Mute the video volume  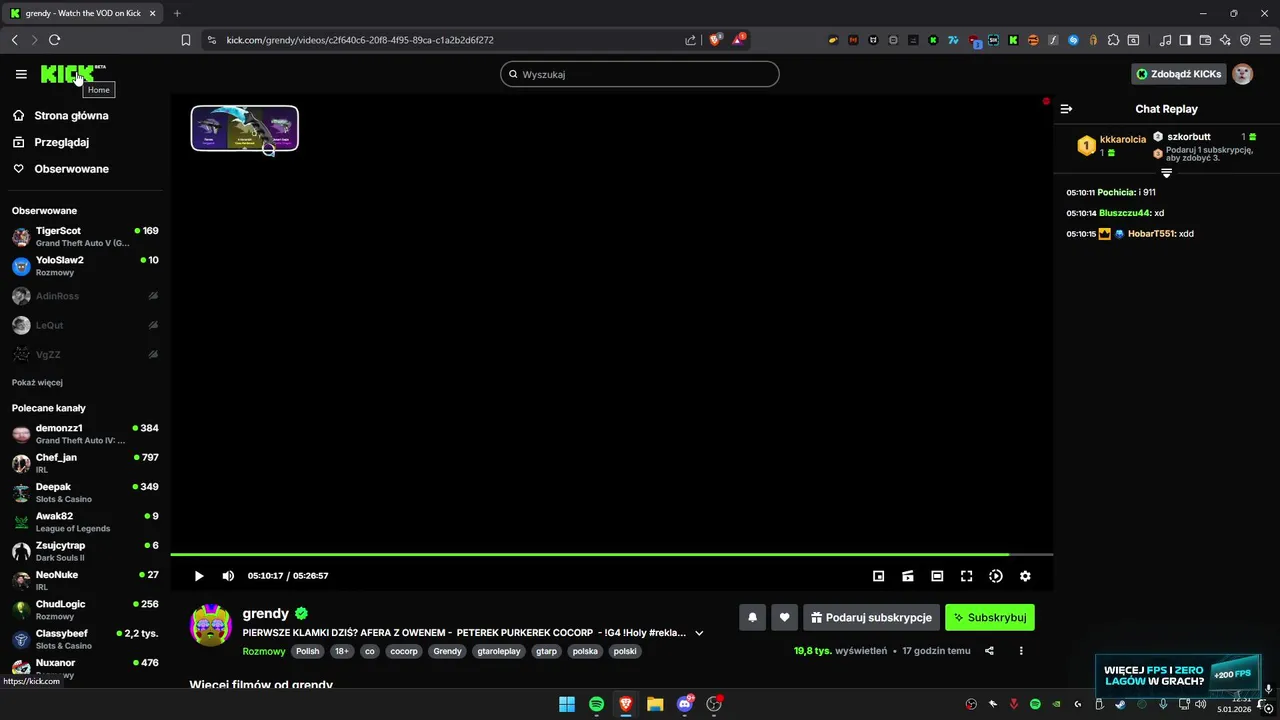pos(228,576)
